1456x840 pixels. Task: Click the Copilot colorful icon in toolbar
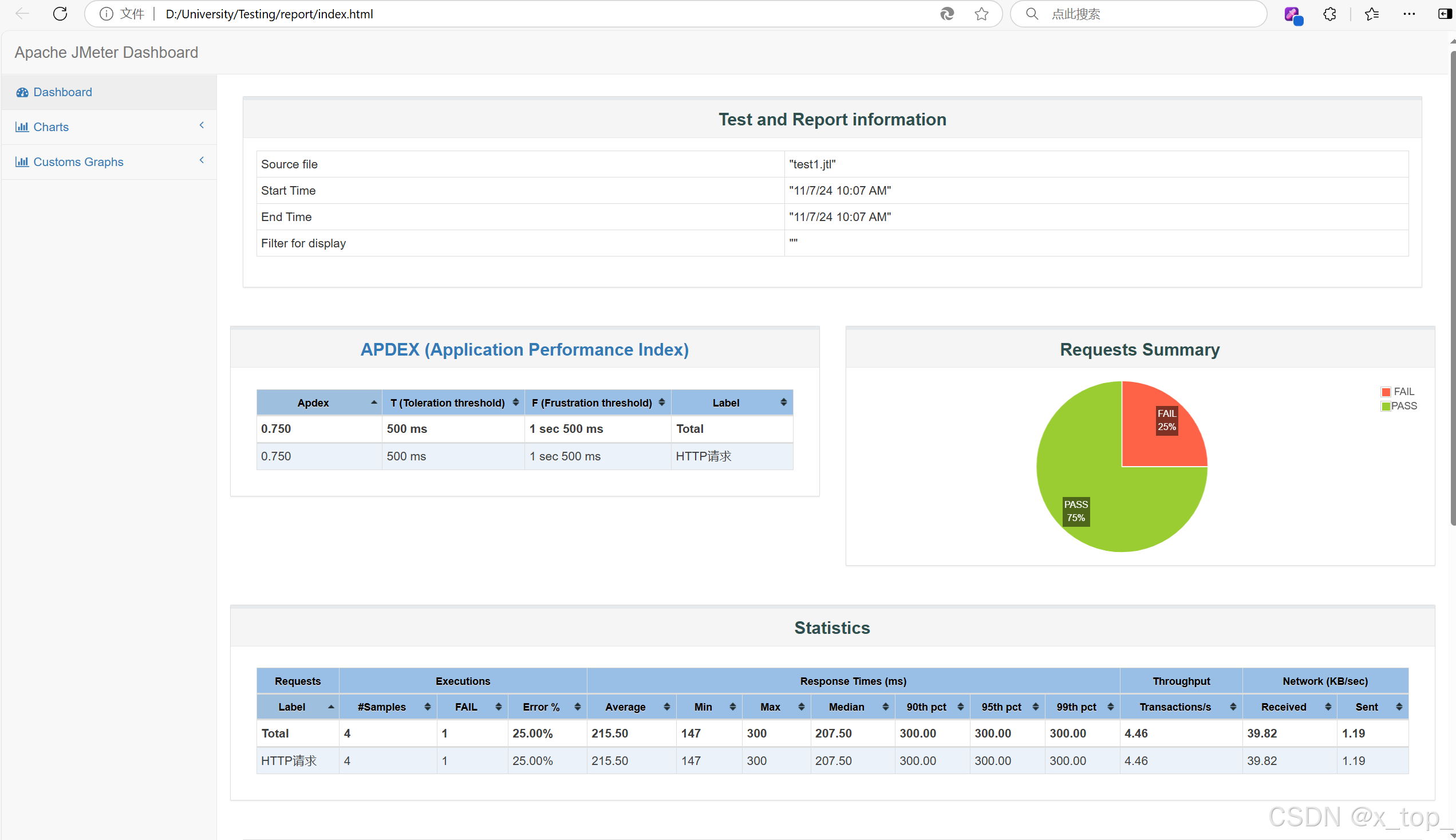point(1292,14)
